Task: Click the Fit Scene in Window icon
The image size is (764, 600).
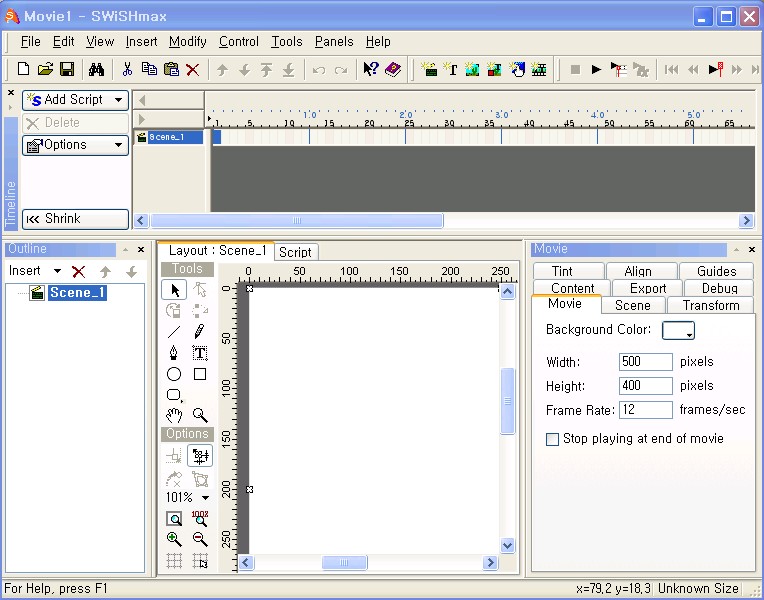Action: click(174, 519)
